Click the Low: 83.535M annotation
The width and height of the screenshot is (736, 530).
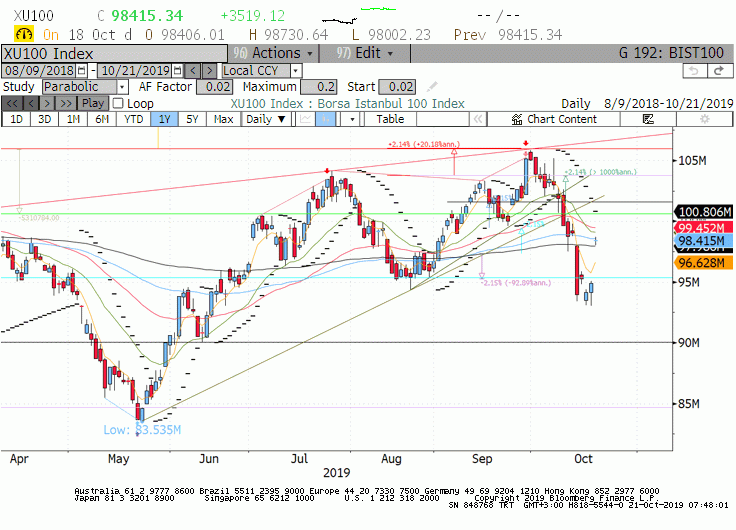[142, 430]
